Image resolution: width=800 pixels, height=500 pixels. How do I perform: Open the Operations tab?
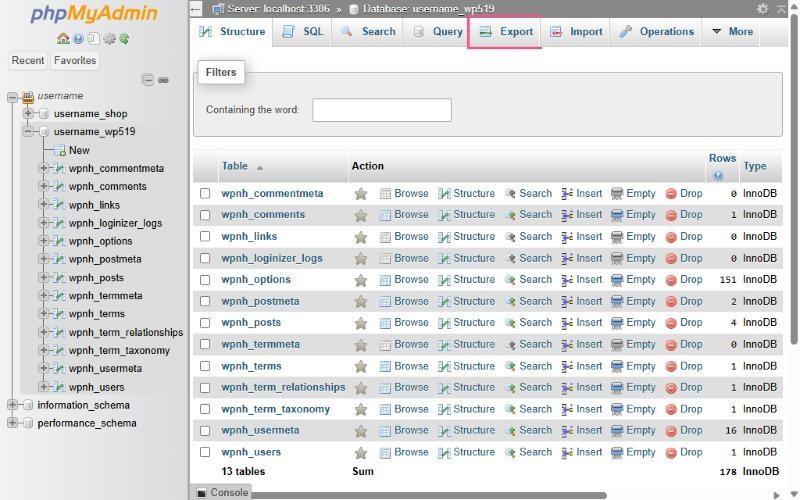coord(656,32)
